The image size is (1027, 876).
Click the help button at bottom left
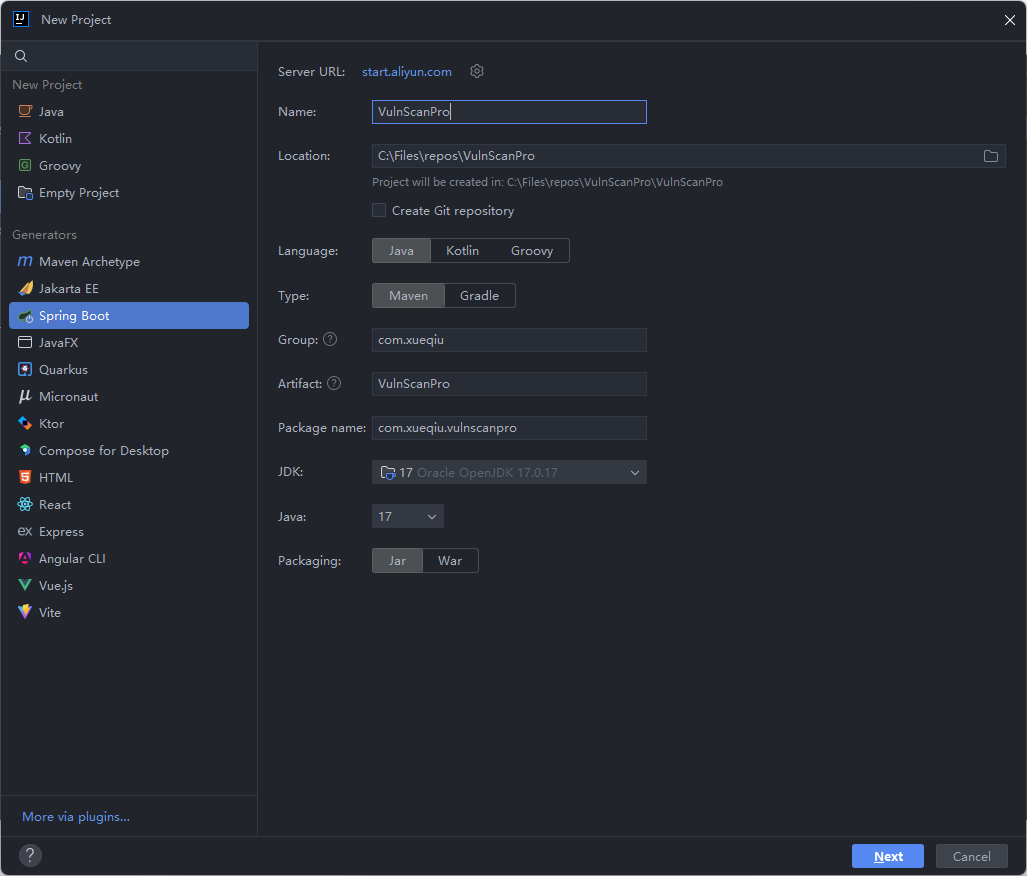click(x=30, y=855)
